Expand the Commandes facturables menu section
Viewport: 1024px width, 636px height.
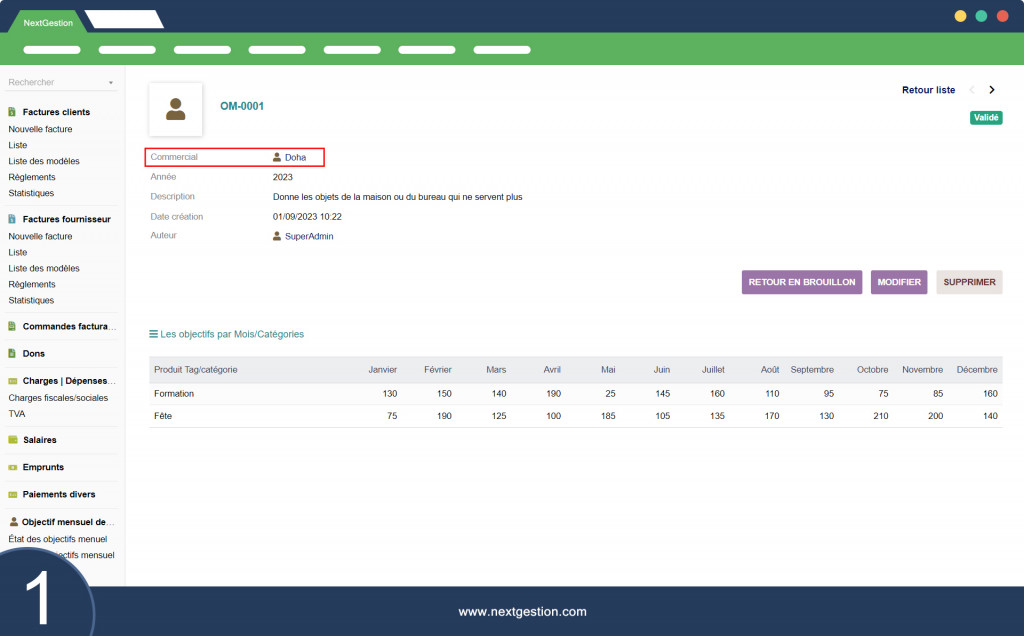pyautogui.click(x=69, y=326)
